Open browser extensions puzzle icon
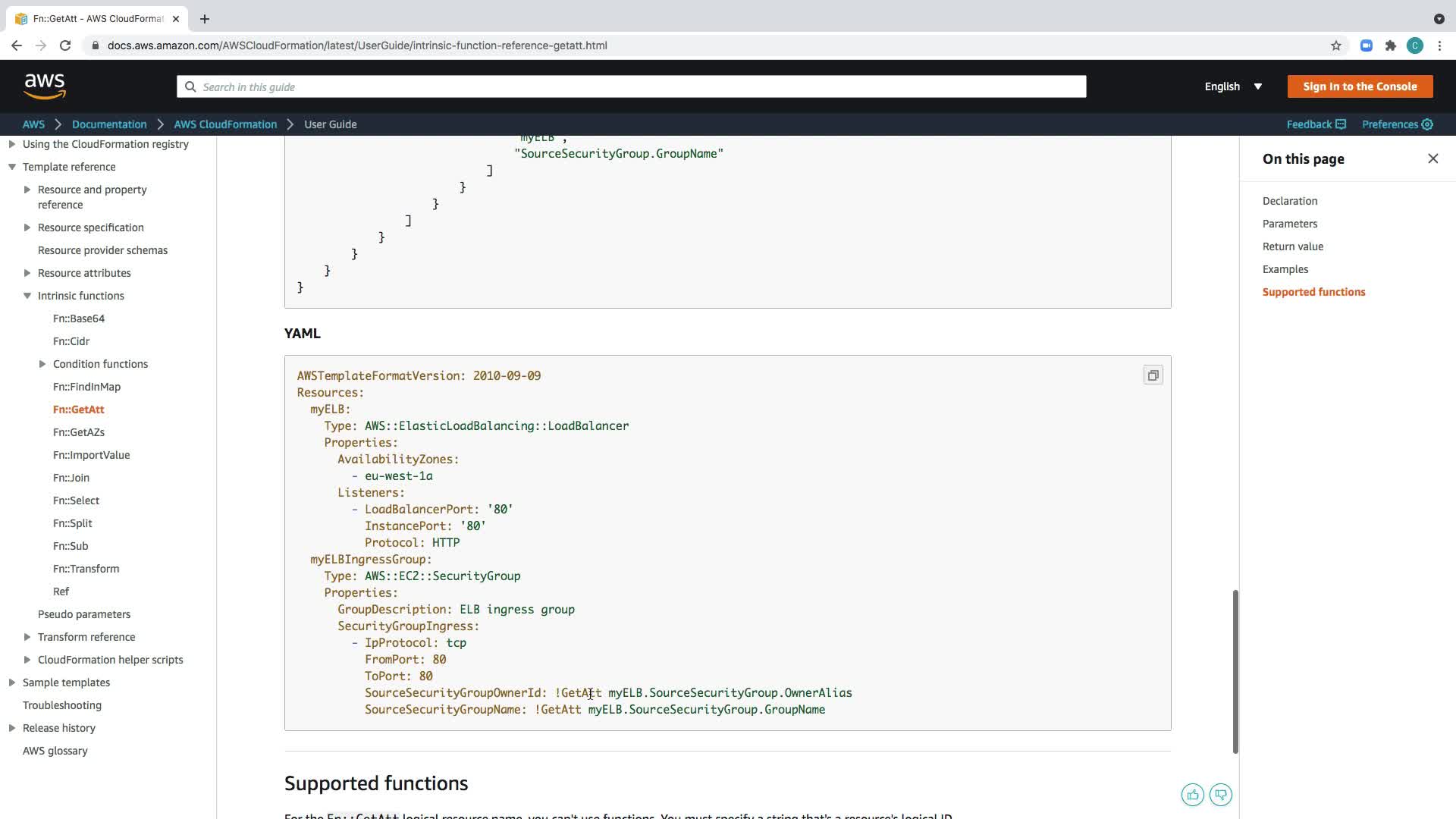Image resolution: width=1456 pixels, height=819 pixels. (x=1390, y=45)
